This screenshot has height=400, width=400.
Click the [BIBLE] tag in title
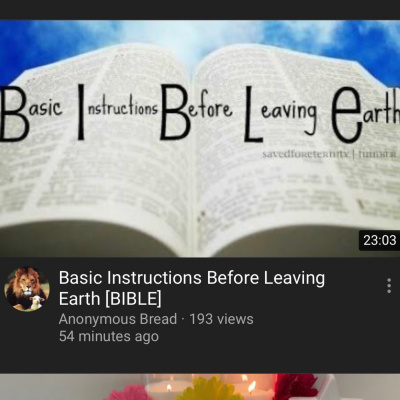coord(133,298)
